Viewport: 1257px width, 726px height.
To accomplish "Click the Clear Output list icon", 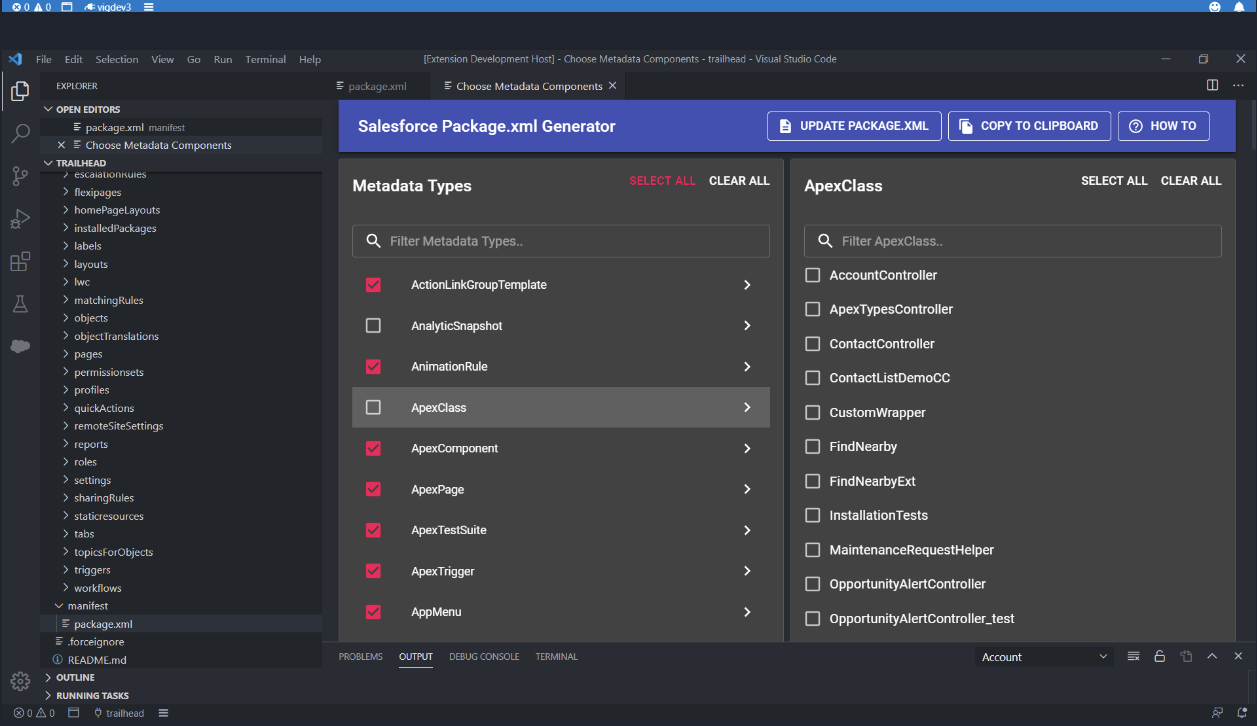I will point(1133,657).
